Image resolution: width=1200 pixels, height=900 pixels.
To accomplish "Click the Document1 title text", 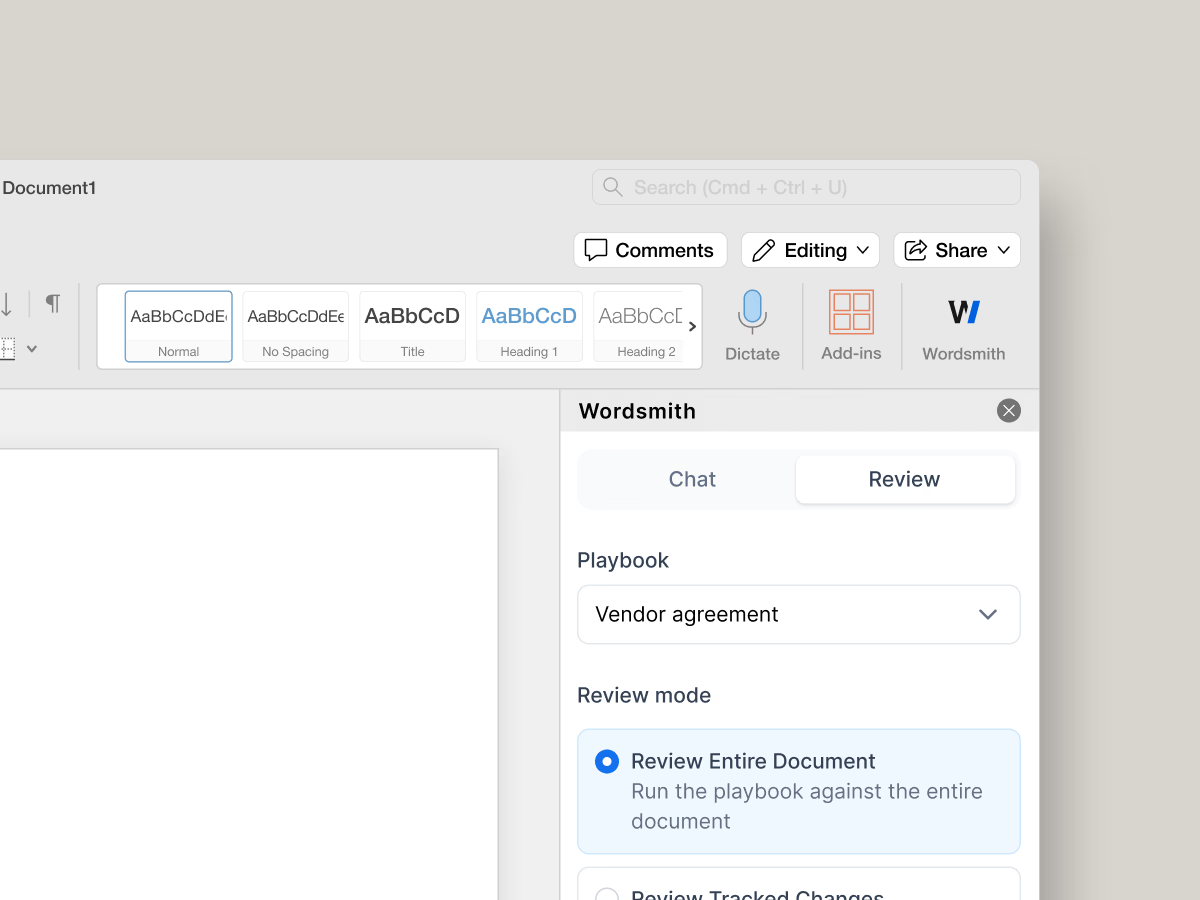I will (49, 188).
